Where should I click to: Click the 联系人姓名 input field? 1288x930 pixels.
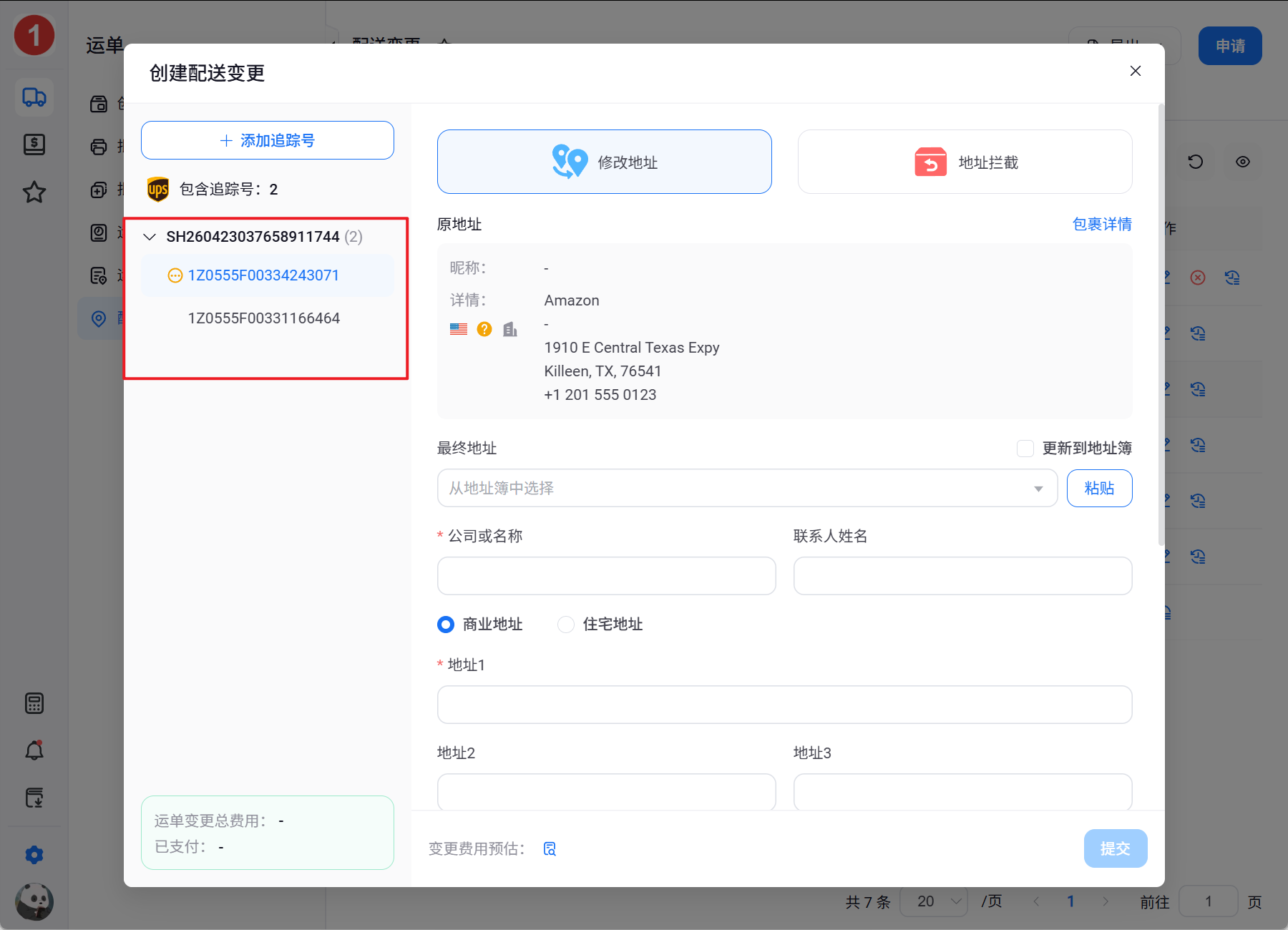point(963,576)
